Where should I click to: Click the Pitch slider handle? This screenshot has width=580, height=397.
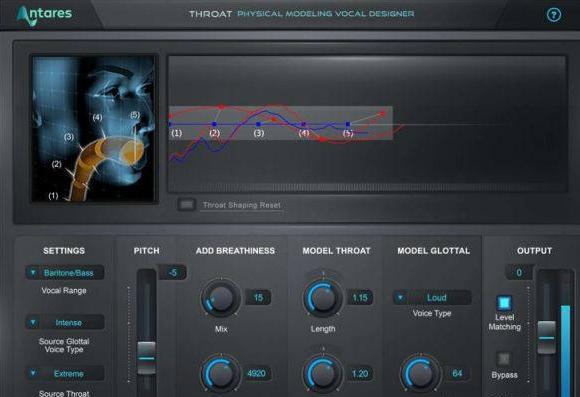point(146,358)
